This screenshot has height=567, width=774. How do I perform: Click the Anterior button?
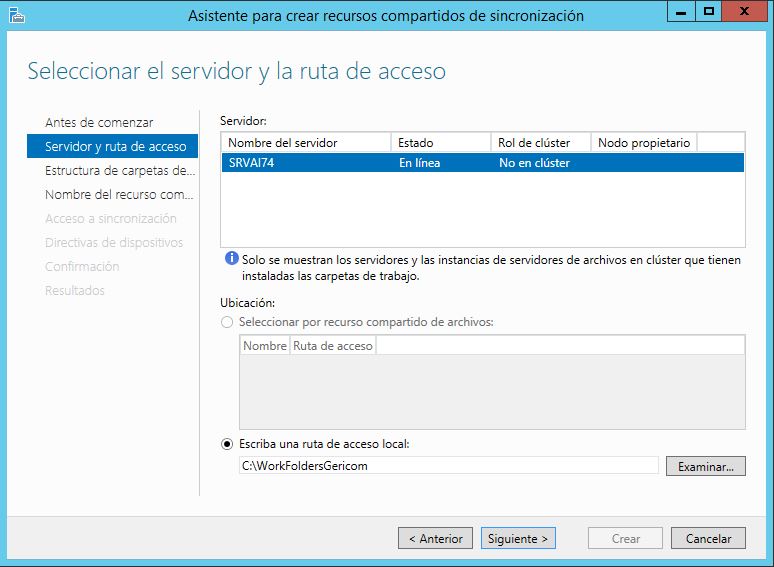pyautogui.click(x=436, y=538)
